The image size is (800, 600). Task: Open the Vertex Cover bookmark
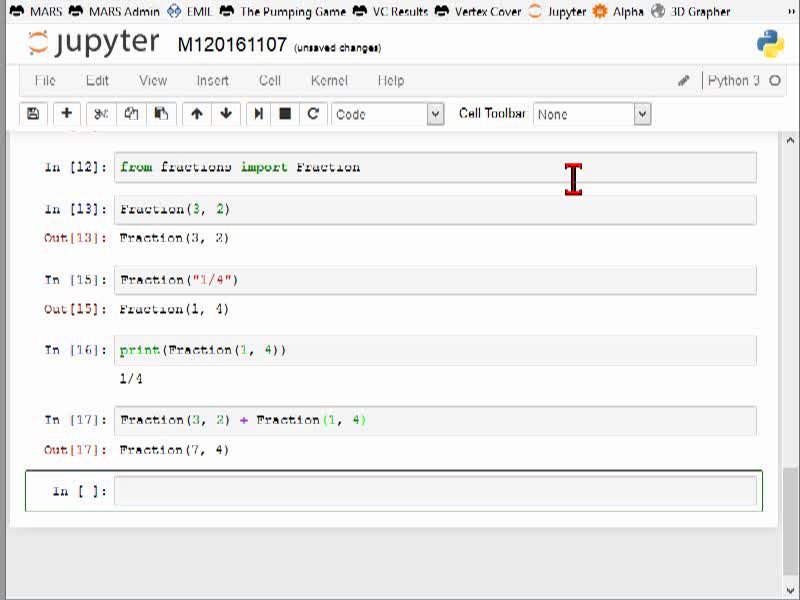pos(478,11)
